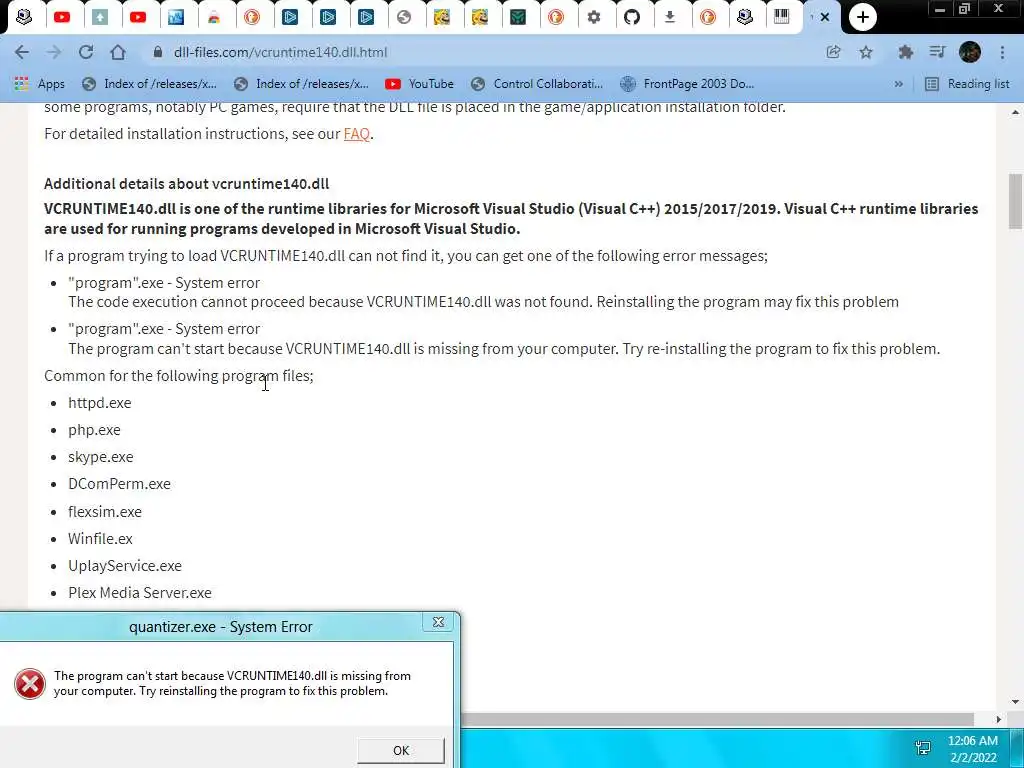The height and width of the screenshot is (768, 1024).
Task: Open the browser home page
Action: tap(118, 52)
